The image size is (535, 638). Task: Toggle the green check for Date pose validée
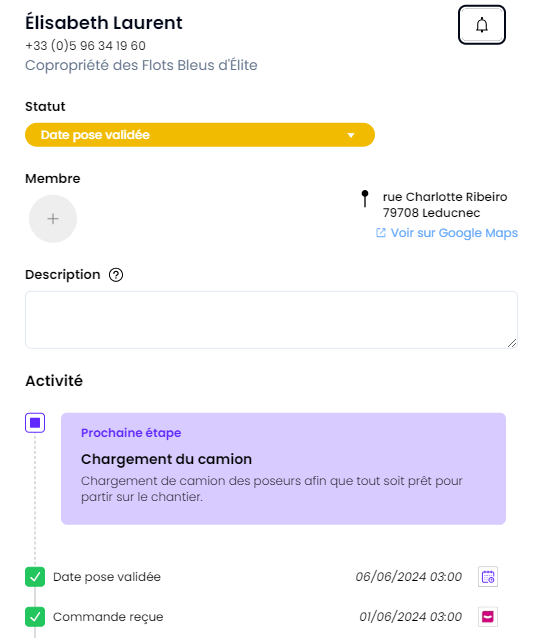(35, 577)
